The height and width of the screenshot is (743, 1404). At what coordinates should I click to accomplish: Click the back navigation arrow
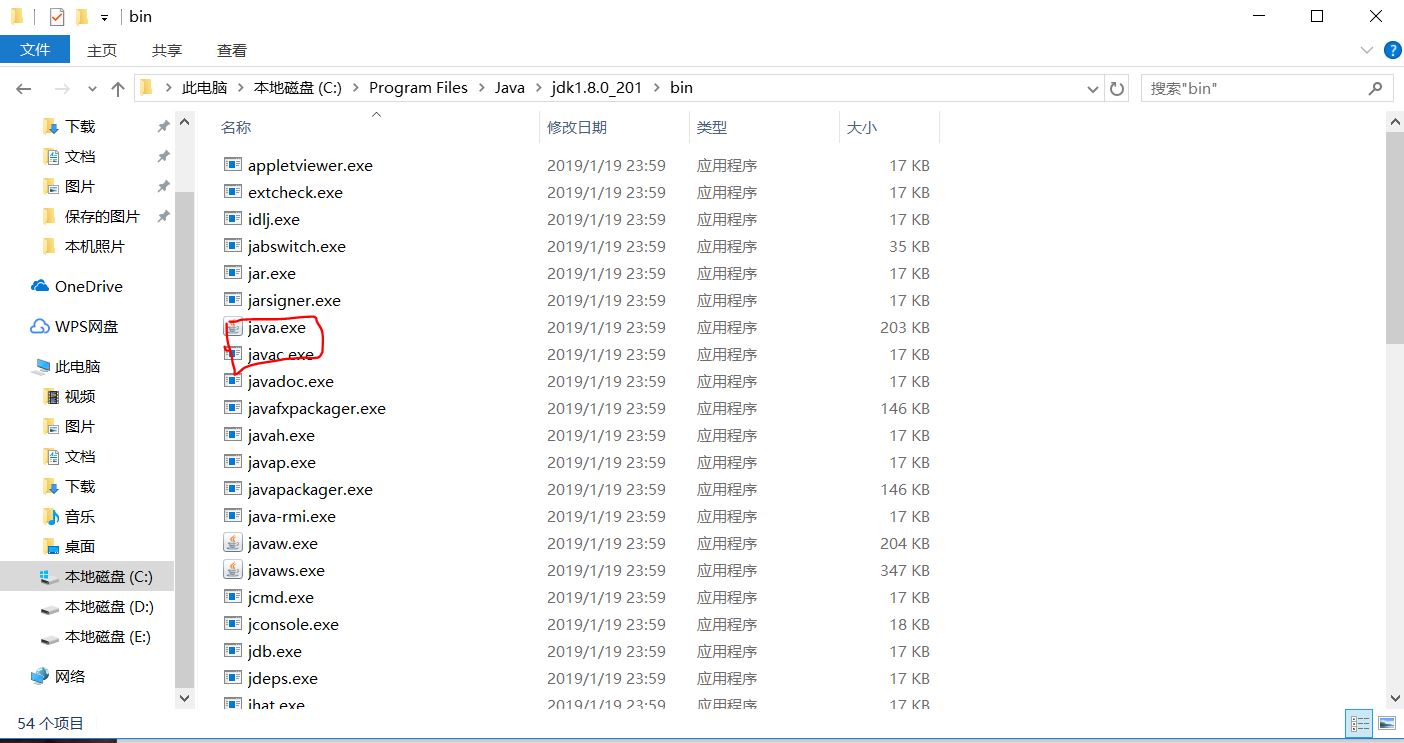[23, 88]
